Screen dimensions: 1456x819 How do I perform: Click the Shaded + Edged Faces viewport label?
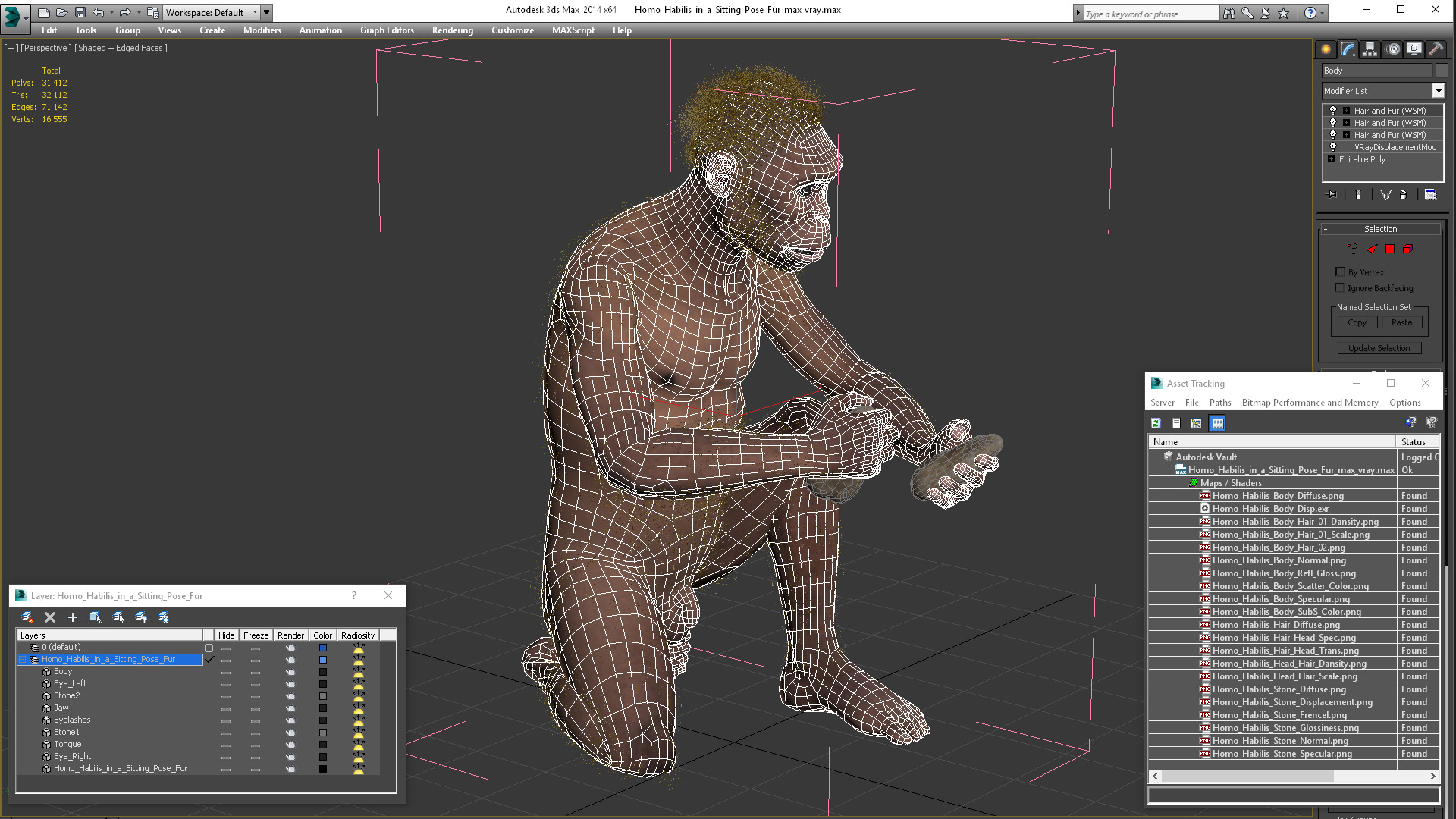[121, 48]
